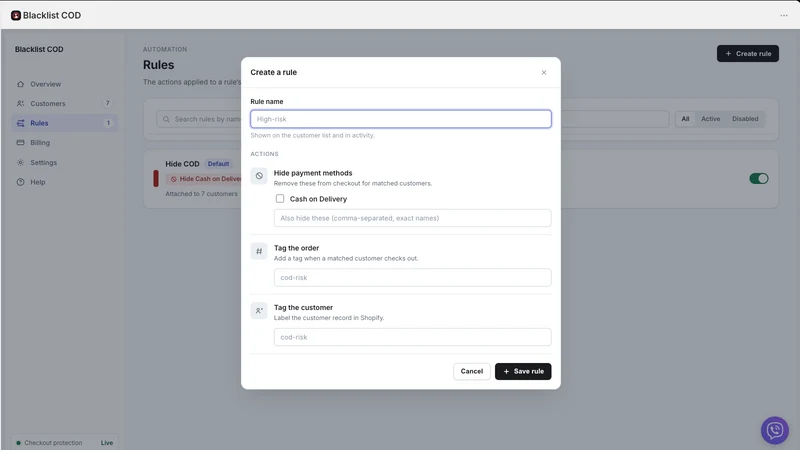Click the Live status label

(107, 443)
